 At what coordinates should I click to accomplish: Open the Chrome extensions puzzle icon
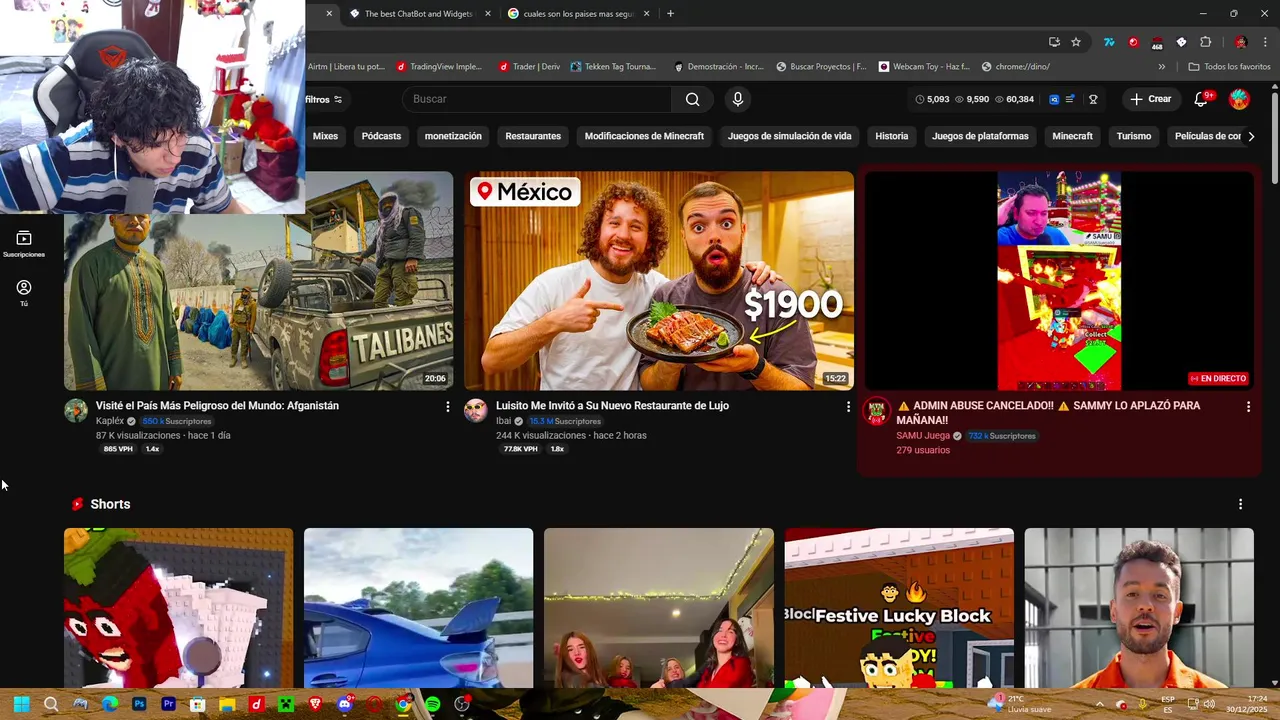coord(1205,42)
